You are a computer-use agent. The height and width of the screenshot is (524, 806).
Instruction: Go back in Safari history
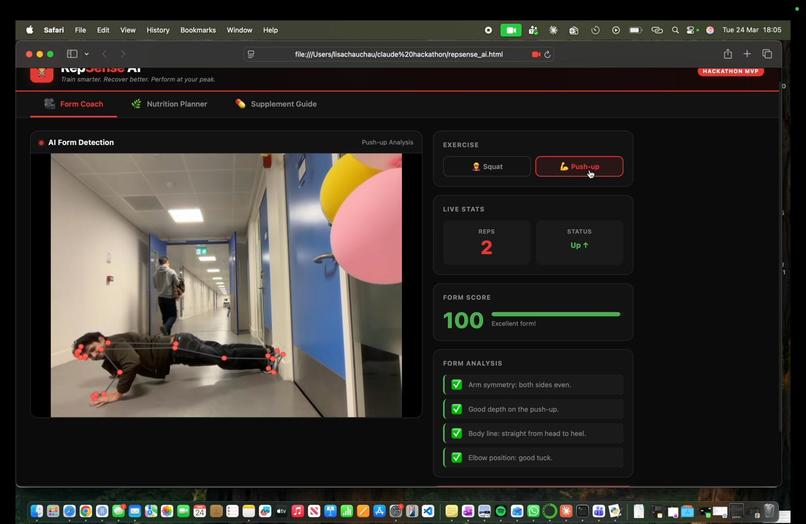tap(104, 54)
